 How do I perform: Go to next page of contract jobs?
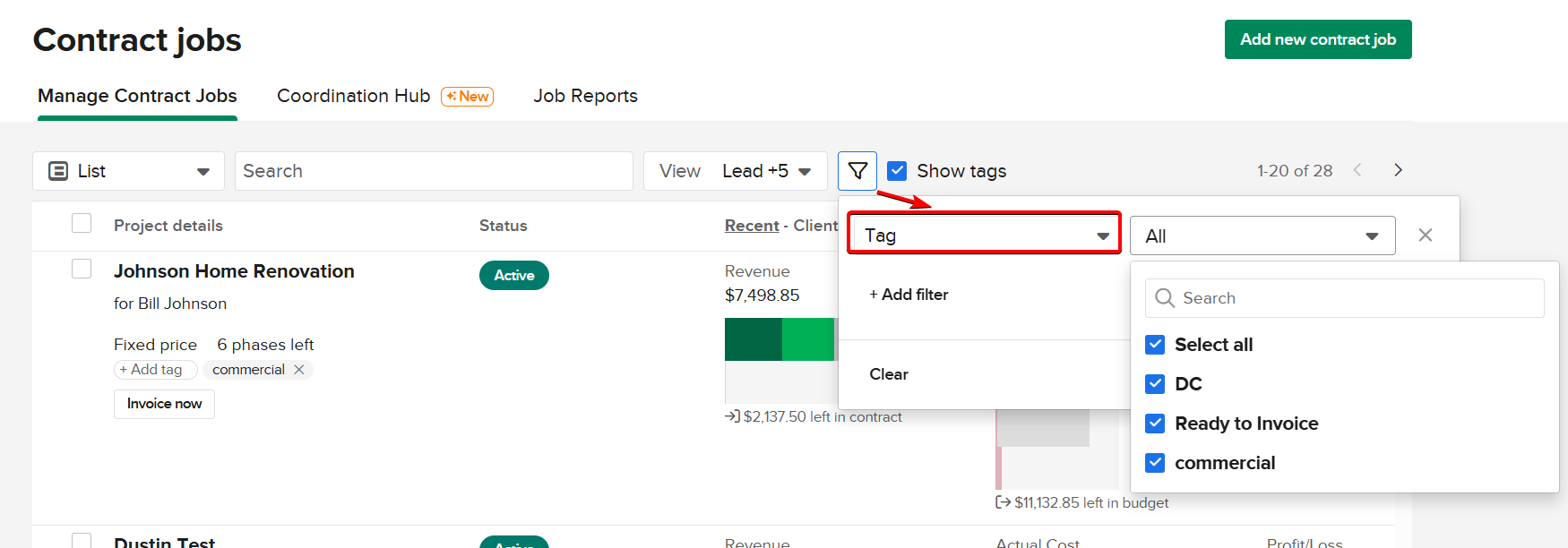click(x=1398, y=170)
